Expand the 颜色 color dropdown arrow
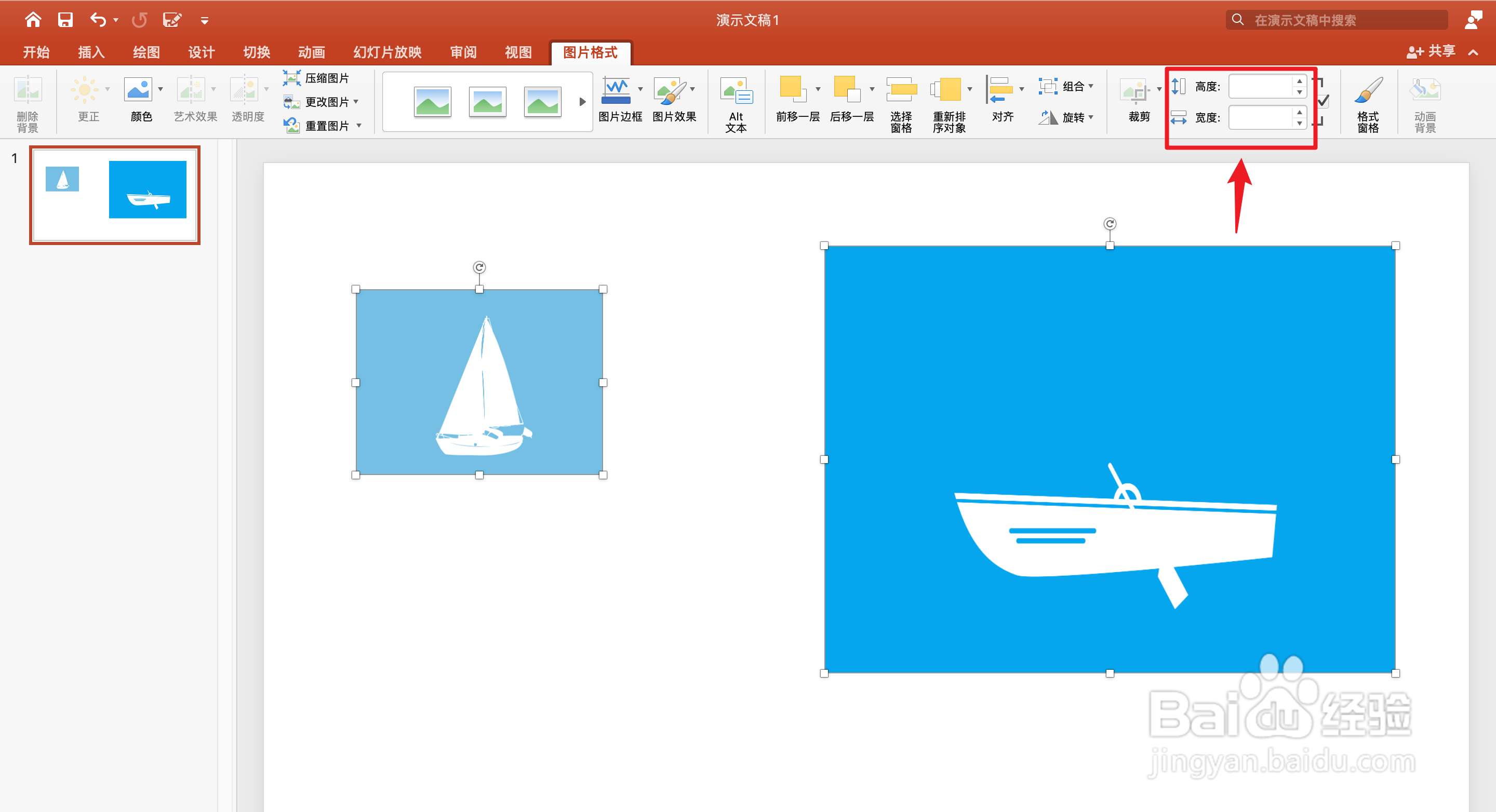Image resolution: width=1496 pixels, height=812 pixels. click(161, 89)
